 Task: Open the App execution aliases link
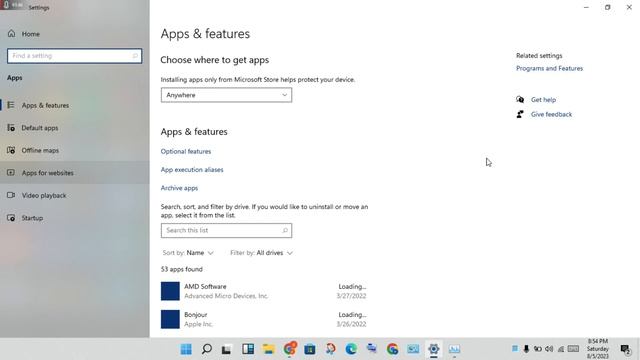[192, 170]
